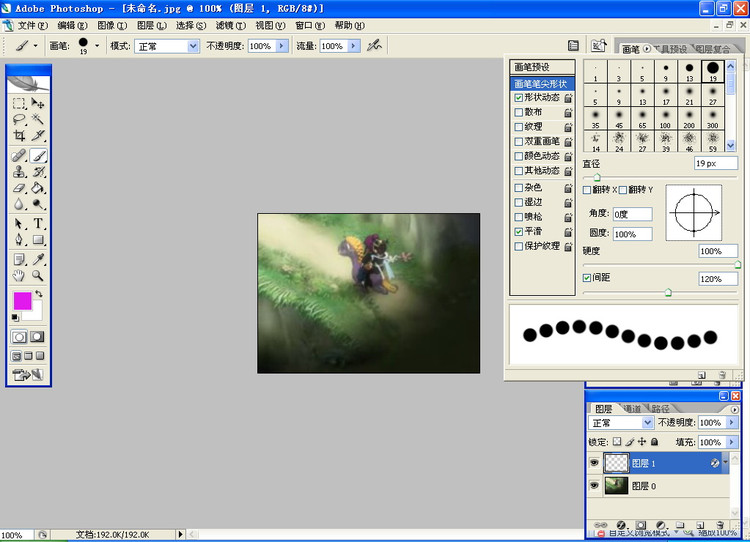Switch to the 通道 tab
Viewport: 750px width, 542px height.
(x=632, y=409)
